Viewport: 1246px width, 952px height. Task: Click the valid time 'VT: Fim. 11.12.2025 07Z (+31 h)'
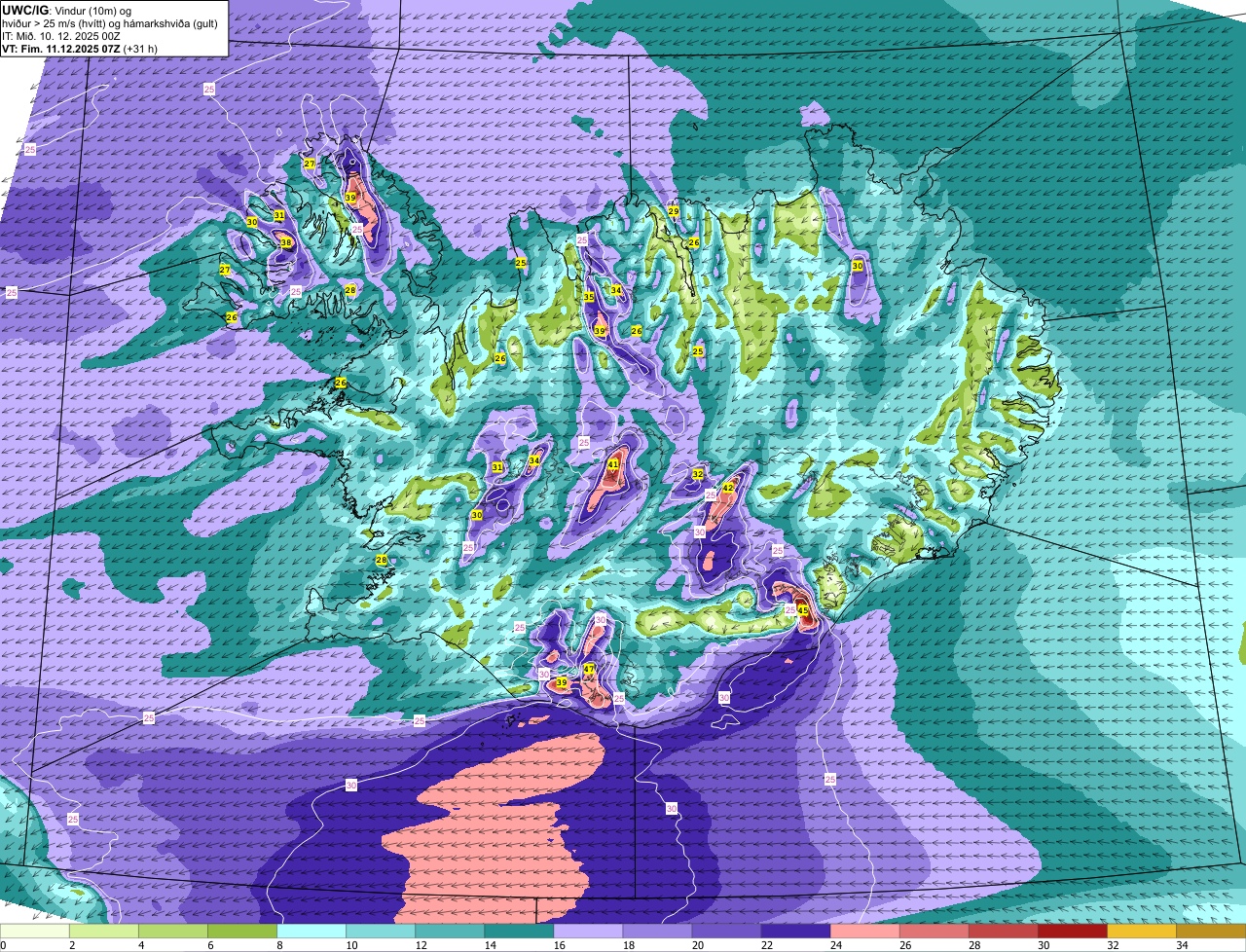coord(80,49)
